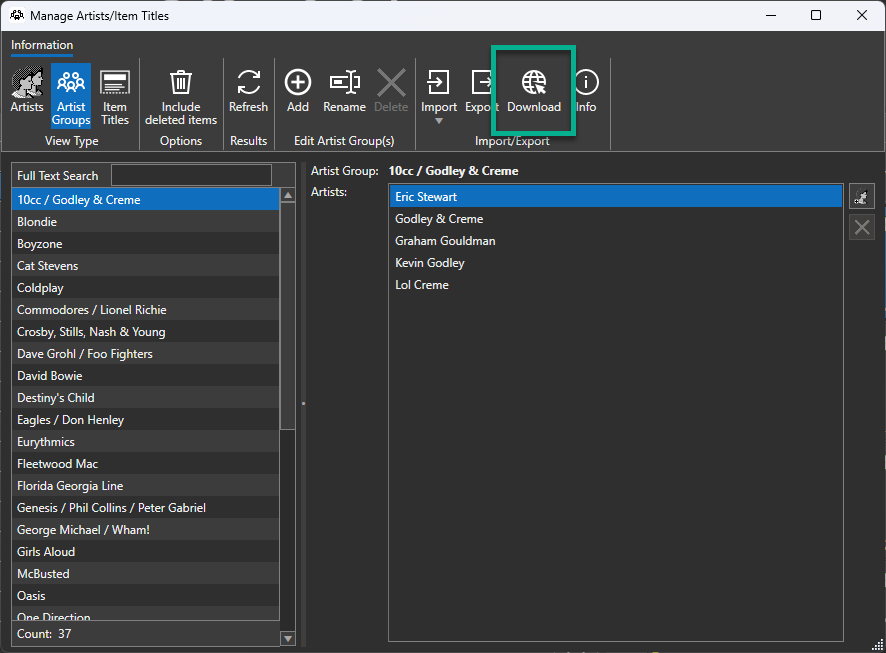
Task: Select the Artist Groups view
Action: (71, 95)
